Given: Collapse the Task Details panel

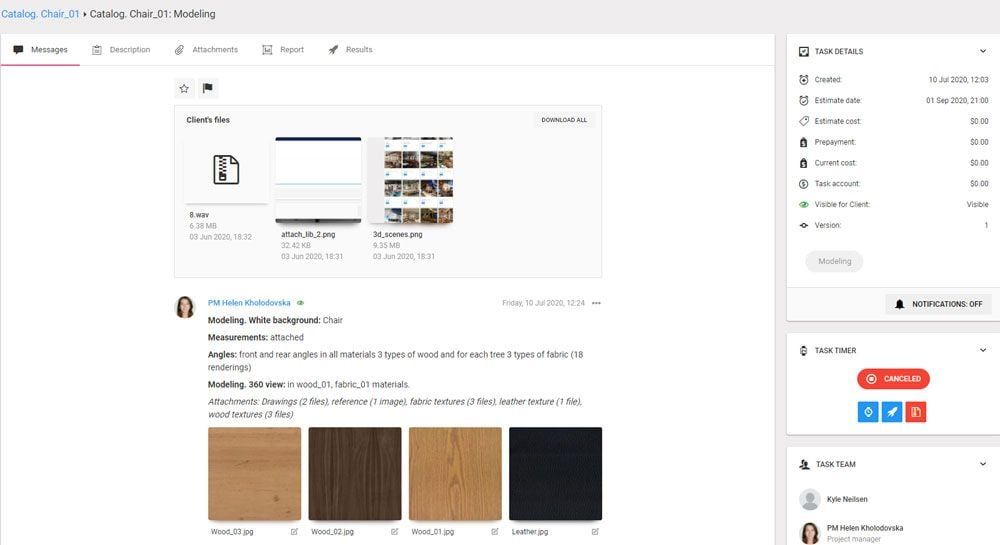Looking at the screenshot, I should (983, 52).
